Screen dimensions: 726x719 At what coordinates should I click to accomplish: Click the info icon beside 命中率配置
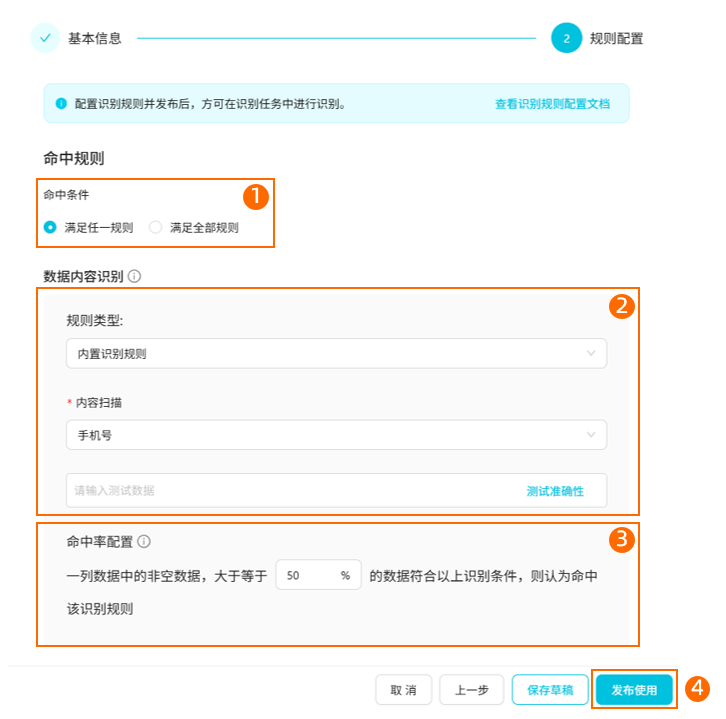click(x=144, y=541)
